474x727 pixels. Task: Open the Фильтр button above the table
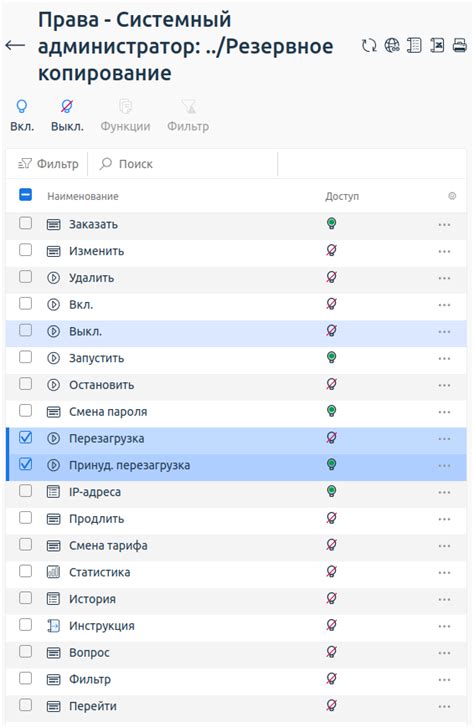48,164
